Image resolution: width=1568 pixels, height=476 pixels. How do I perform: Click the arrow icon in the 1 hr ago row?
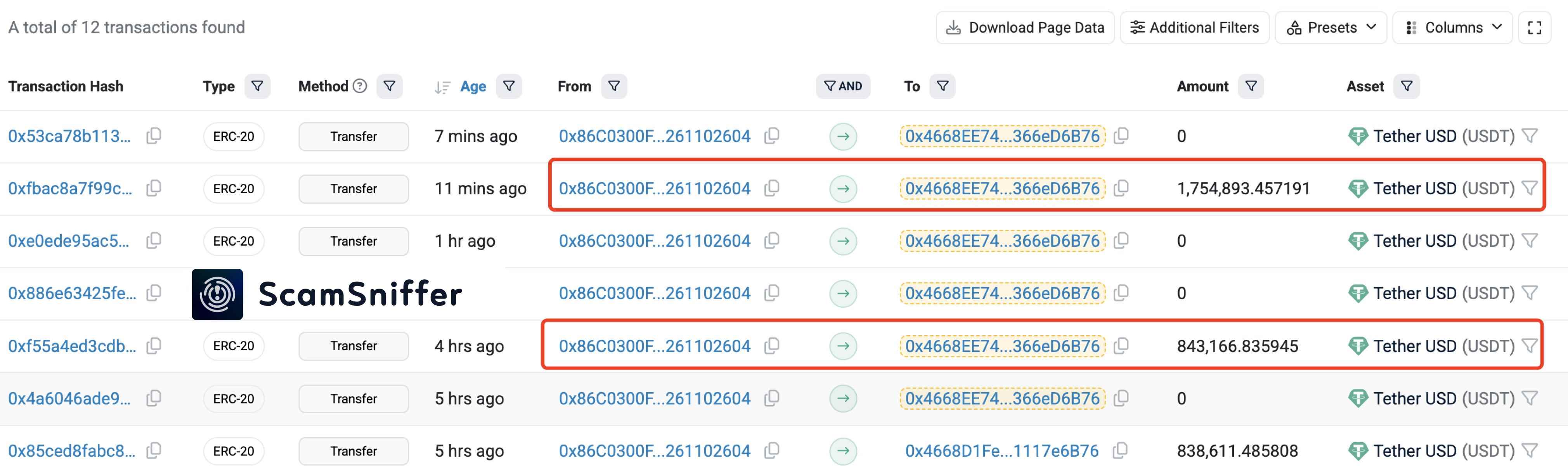843,241
